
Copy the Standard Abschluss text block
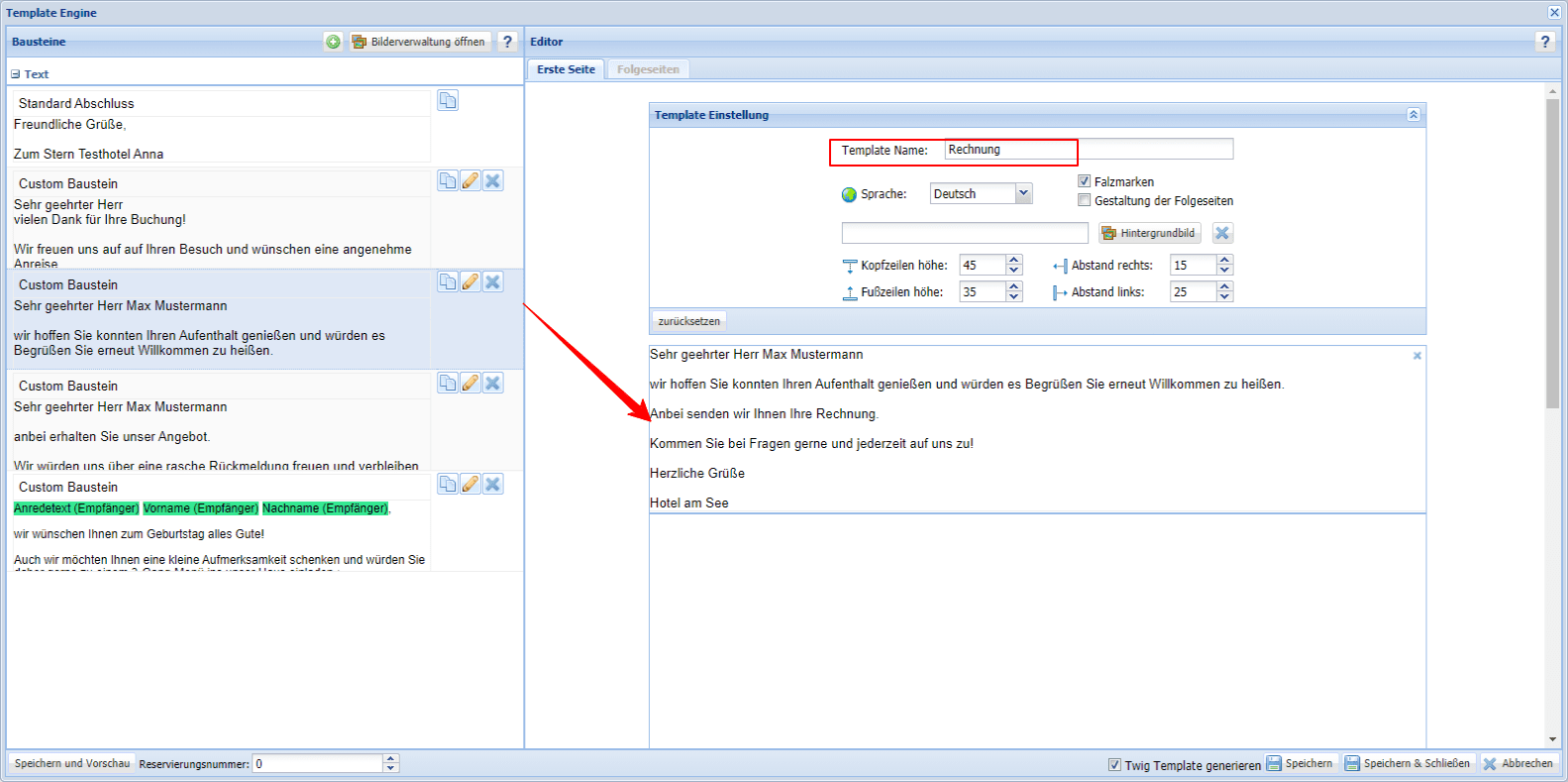tap(448, 101)
